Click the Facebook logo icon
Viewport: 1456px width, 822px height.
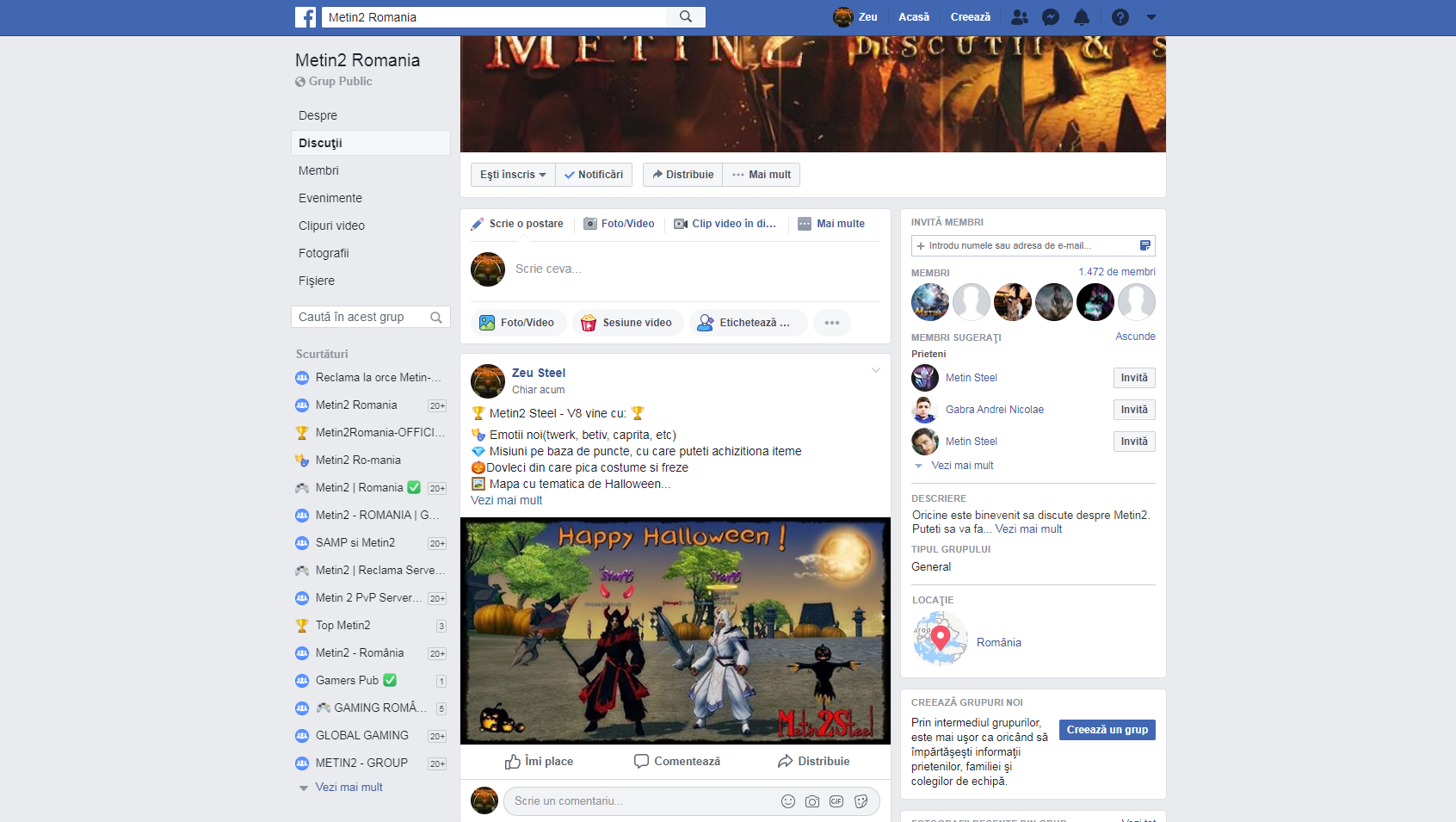pos(305,17)
